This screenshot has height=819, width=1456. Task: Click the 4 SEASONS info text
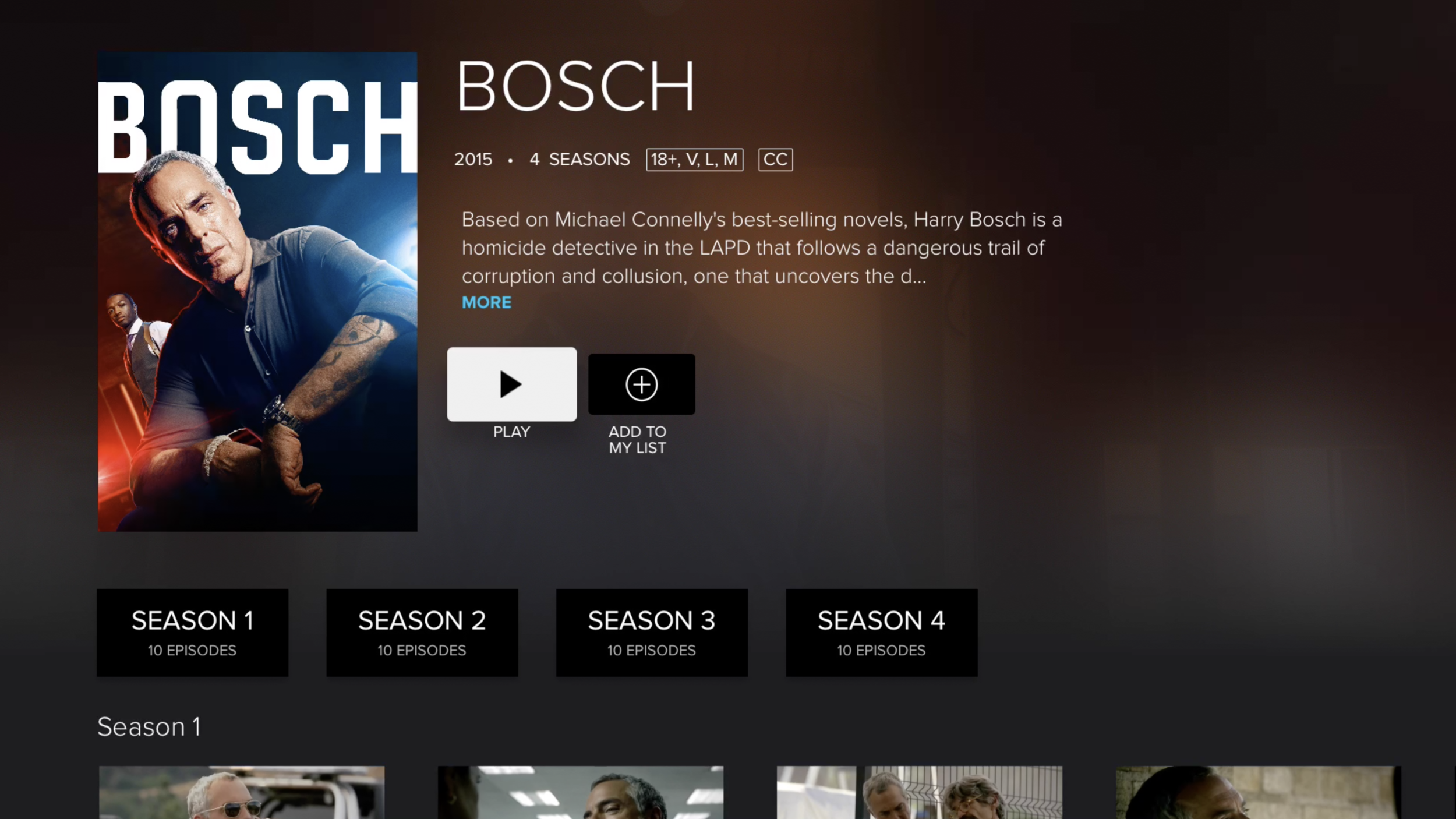click(x=579, y=159)
